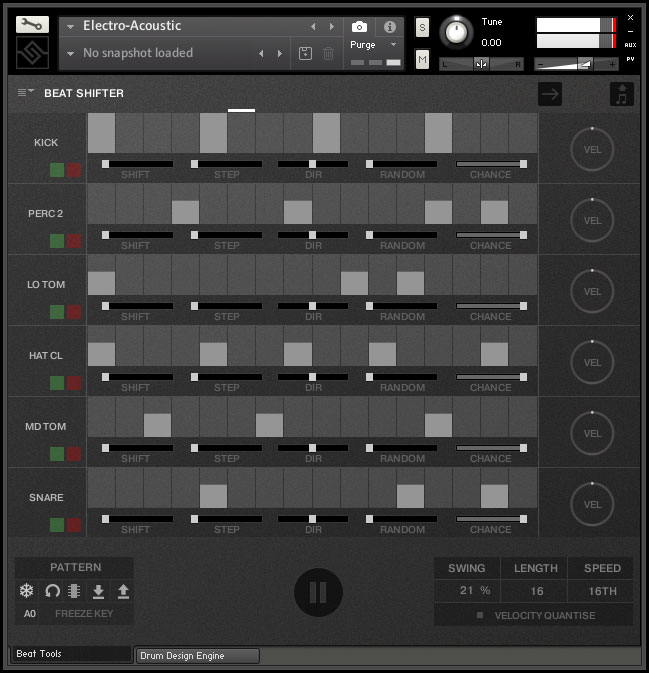This screenshot has height=673, width=649.
Task: Toggle the MD TOM green square button
Action: coord(57,454)
